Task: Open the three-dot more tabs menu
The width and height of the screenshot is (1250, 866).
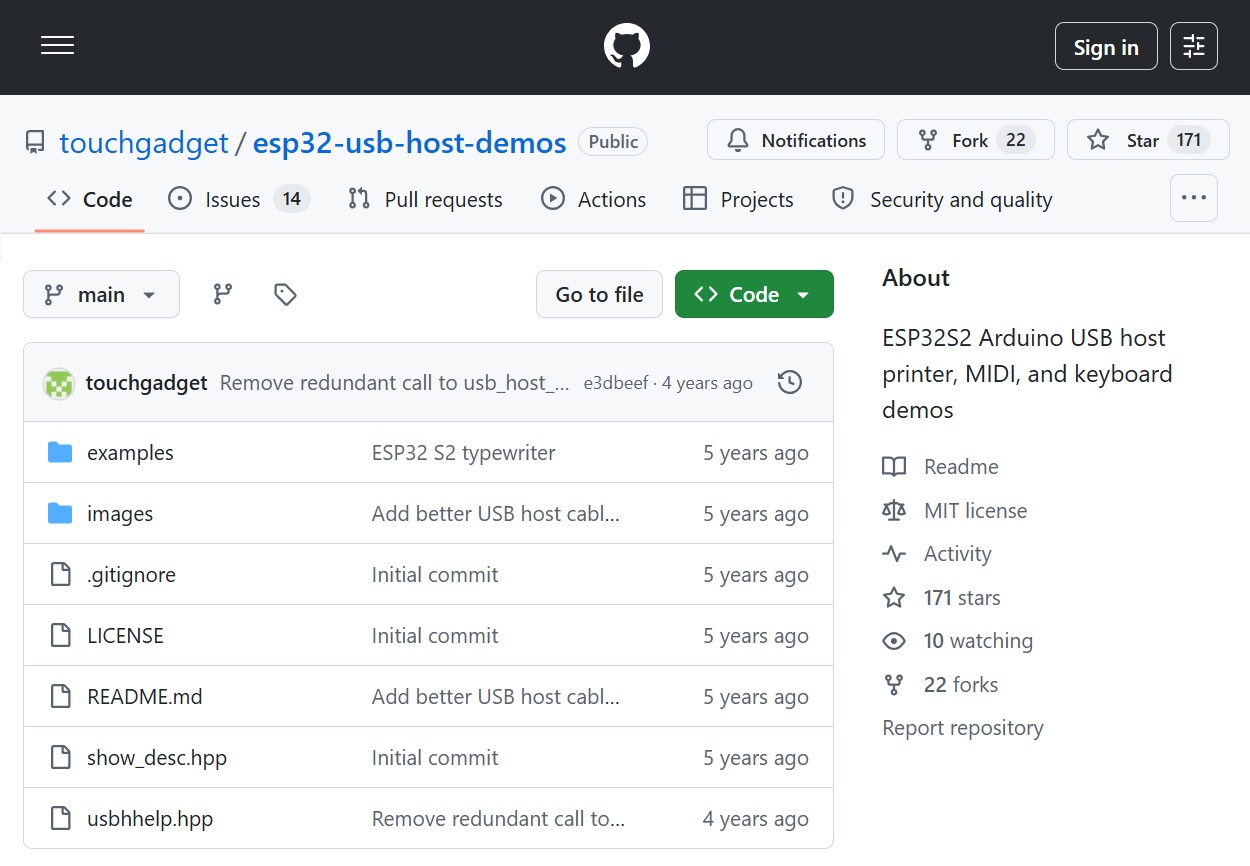Action: [1193, 198]
